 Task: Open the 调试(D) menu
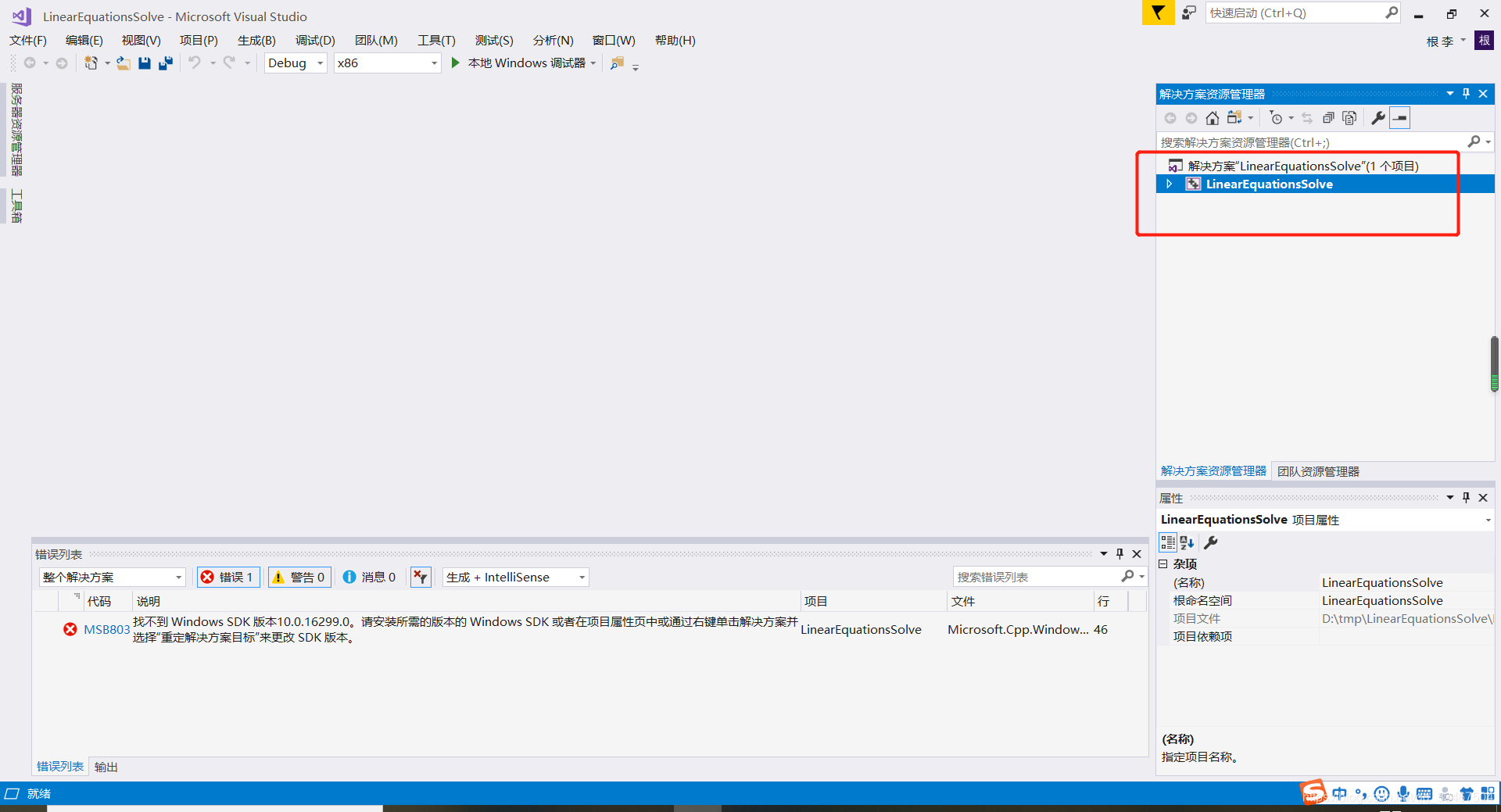(x=315, y=41)
